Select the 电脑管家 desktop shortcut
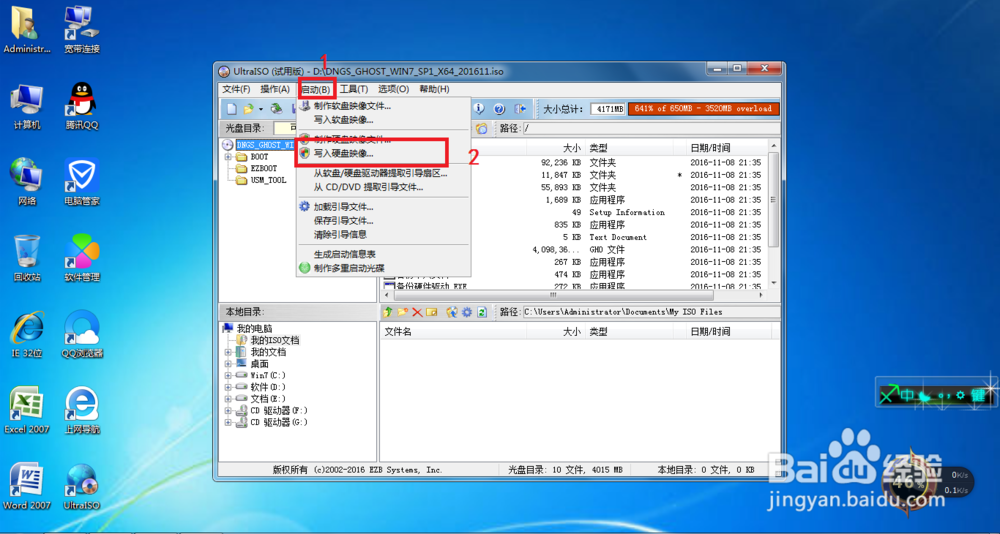1000x534 pixels. pos(82,182)
